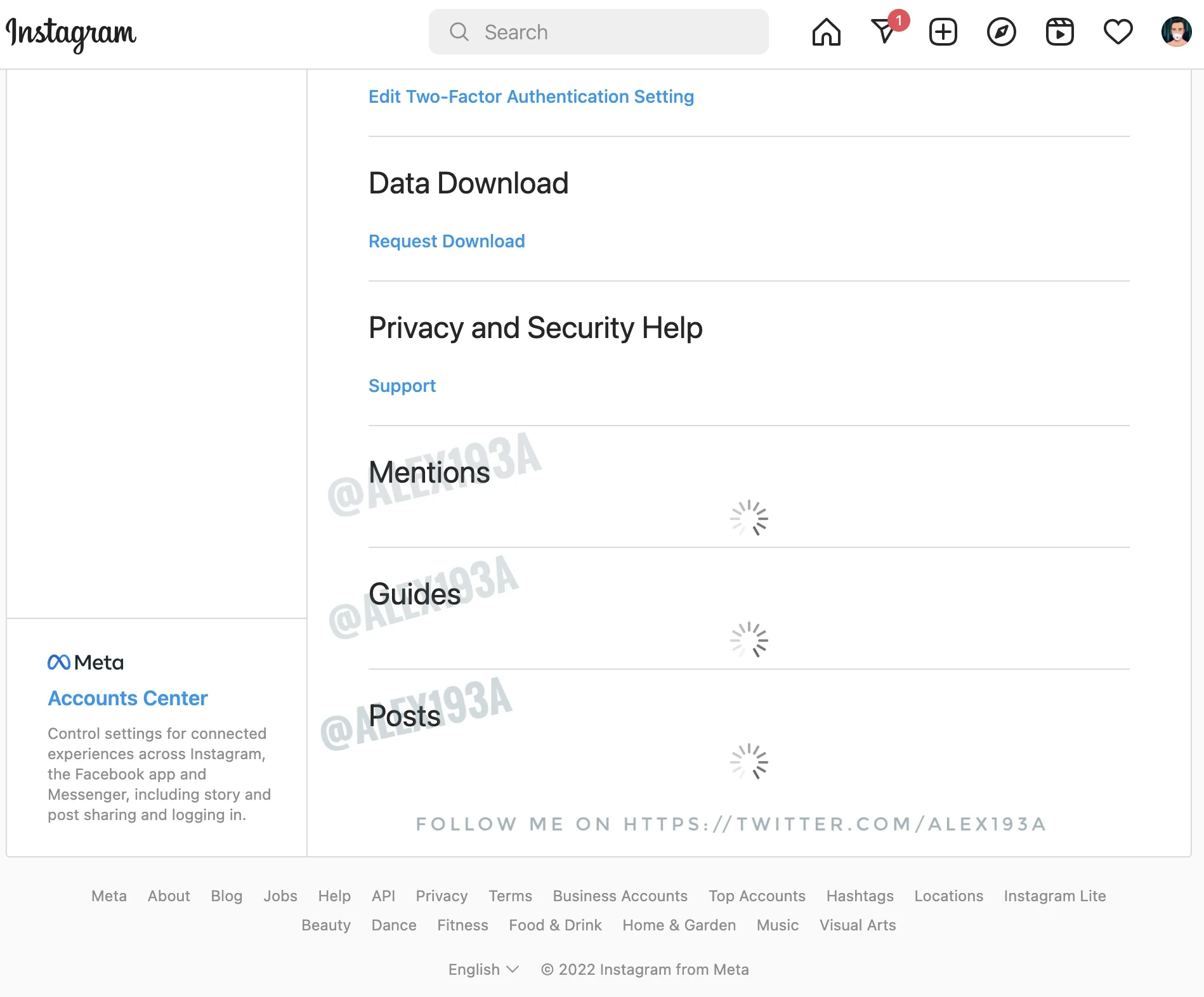
Task: Open Meta Accounts Center link
Action: pyautogui.click(x=128, y=698)
